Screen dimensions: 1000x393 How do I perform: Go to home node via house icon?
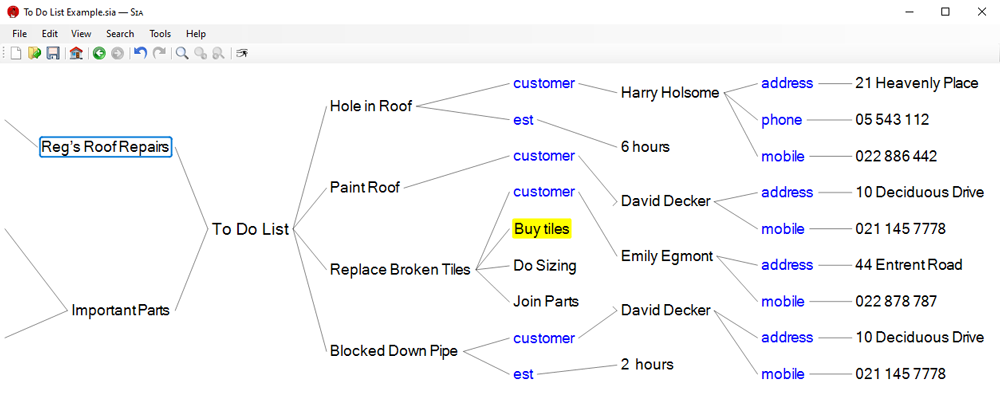tap(77, 54)
